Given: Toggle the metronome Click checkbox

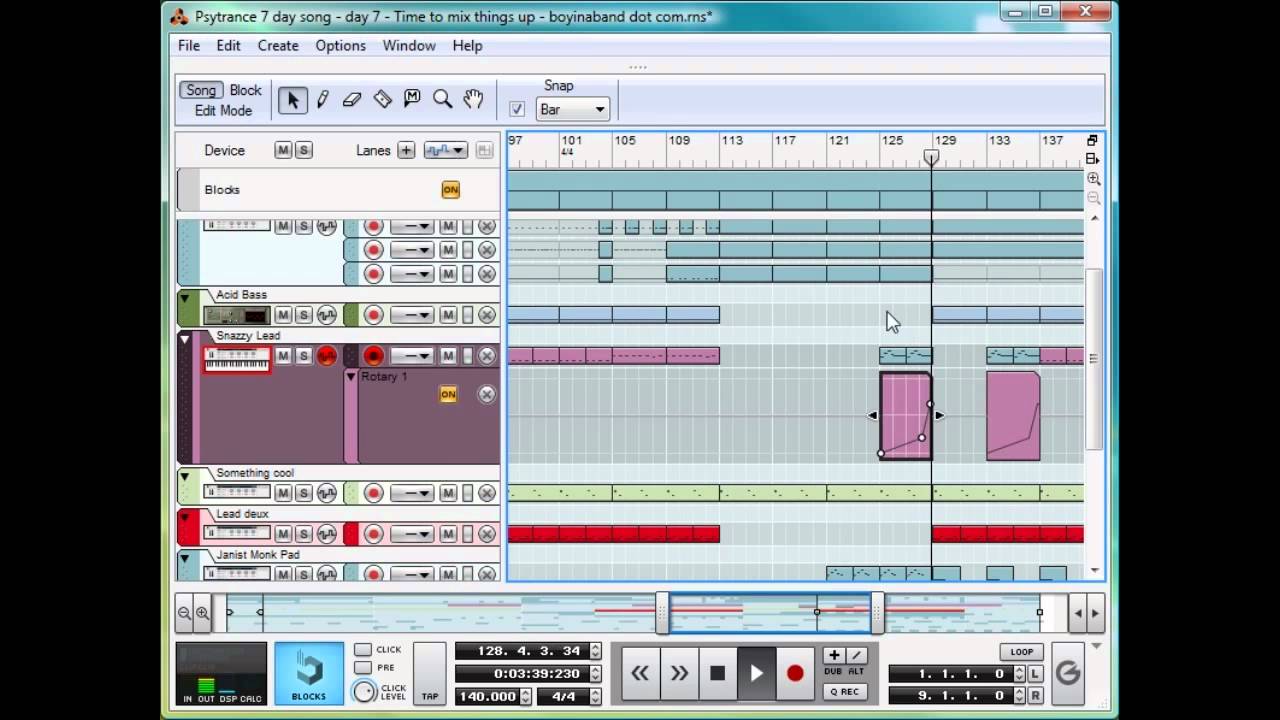Looking at the screenshot, I should click(362, 650).
